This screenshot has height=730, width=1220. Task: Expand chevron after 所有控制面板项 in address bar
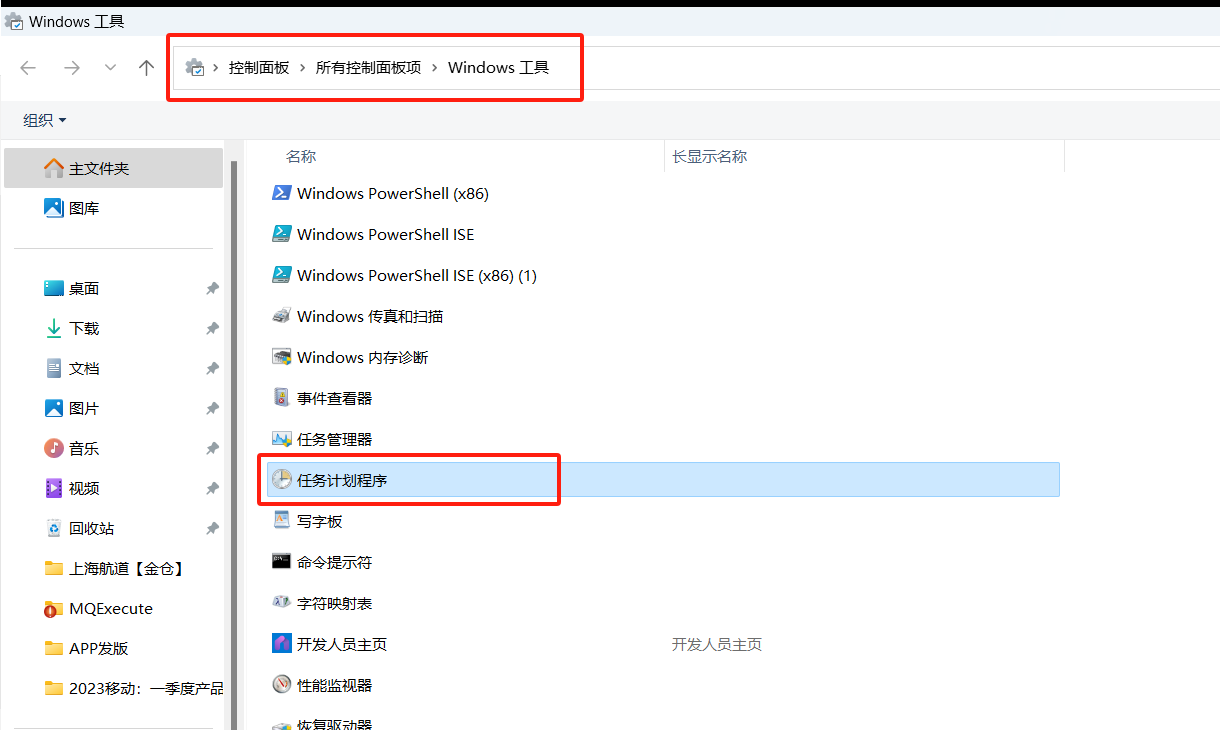coord(434,67)
